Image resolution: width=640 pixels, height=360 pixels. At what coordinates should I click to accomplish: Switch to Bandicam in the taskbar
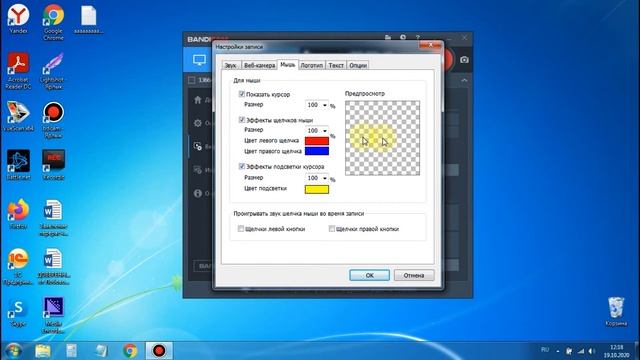coord(159,351)
